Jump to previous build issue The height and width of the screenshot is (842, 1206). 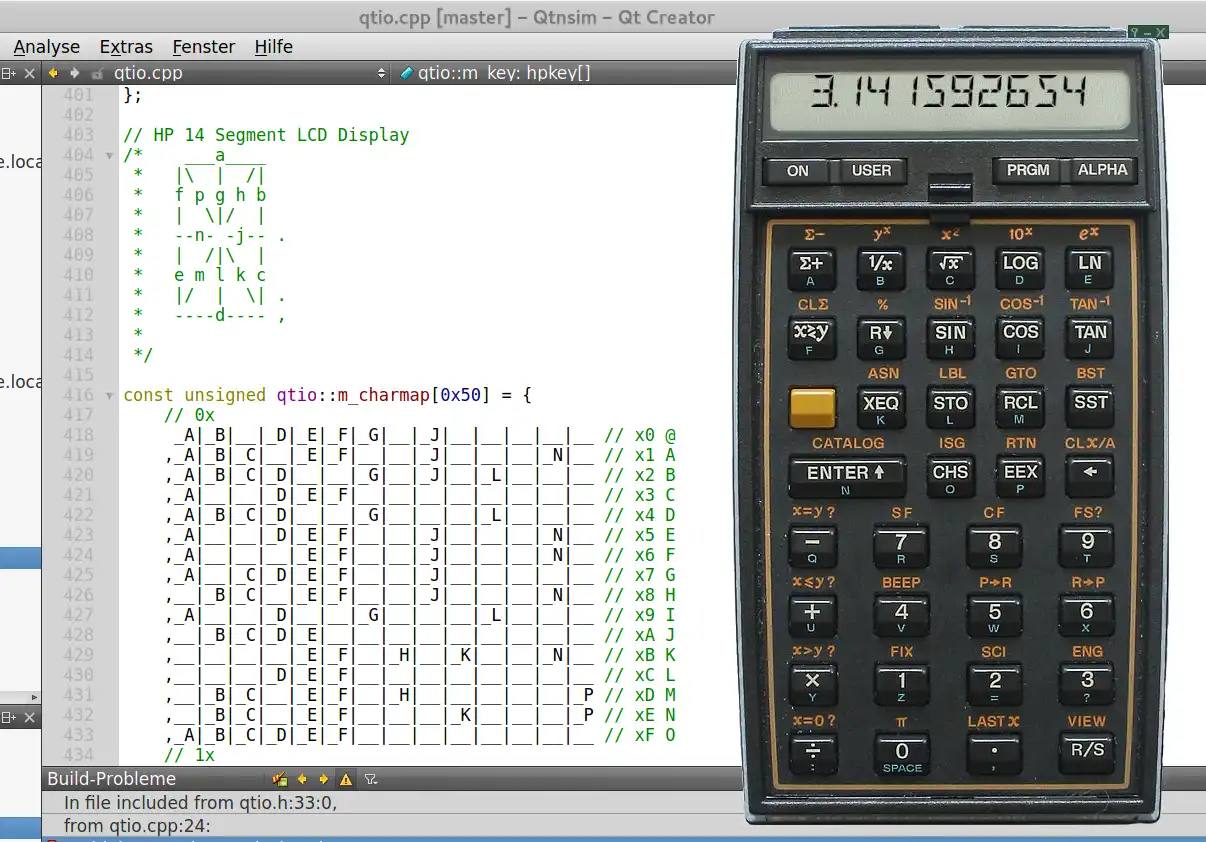tap(302, 779)
